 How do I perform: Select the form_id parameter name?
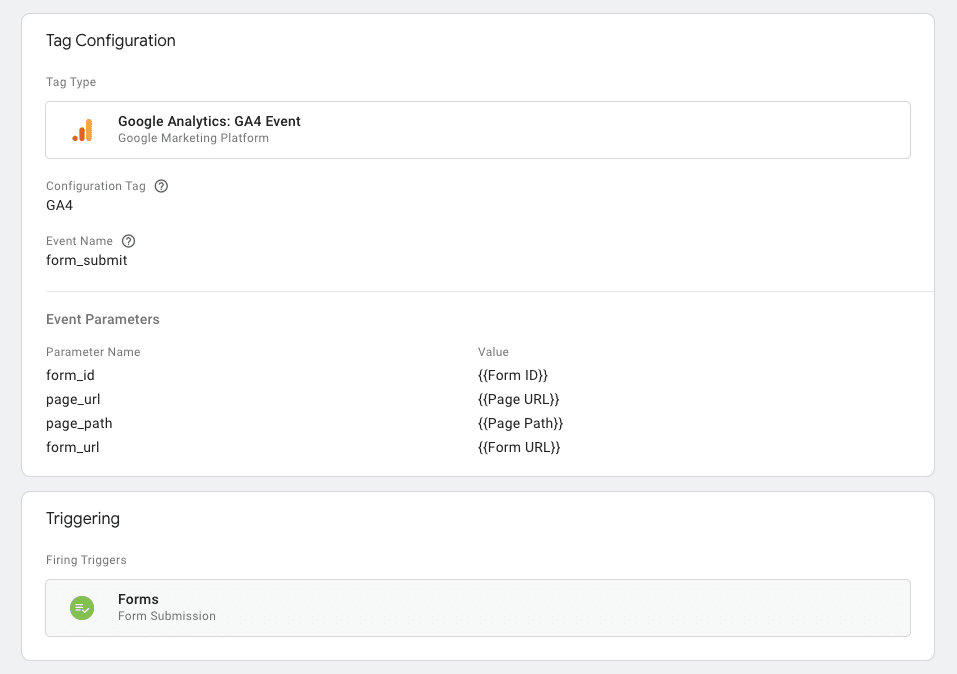click(70, 376)
